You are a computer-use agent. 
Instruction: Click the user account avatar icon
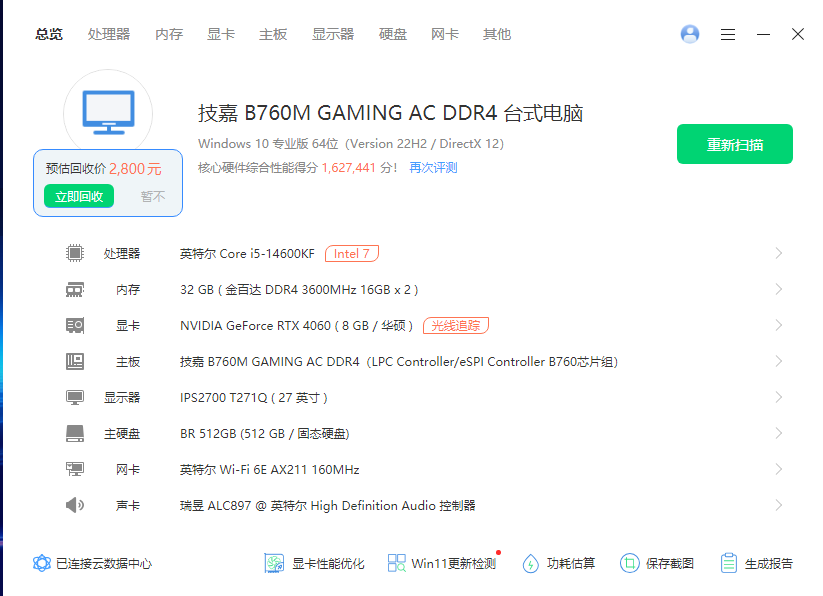[690, 34]
